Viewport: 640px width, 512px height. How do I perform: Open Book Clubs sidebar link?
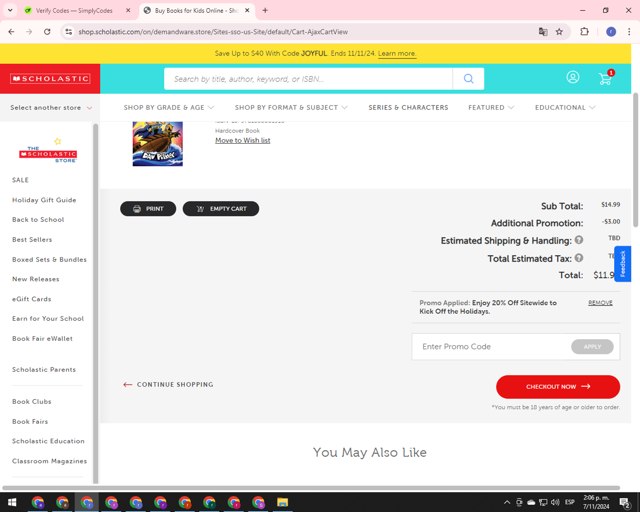pyautogui.click(x=31, y=402)
